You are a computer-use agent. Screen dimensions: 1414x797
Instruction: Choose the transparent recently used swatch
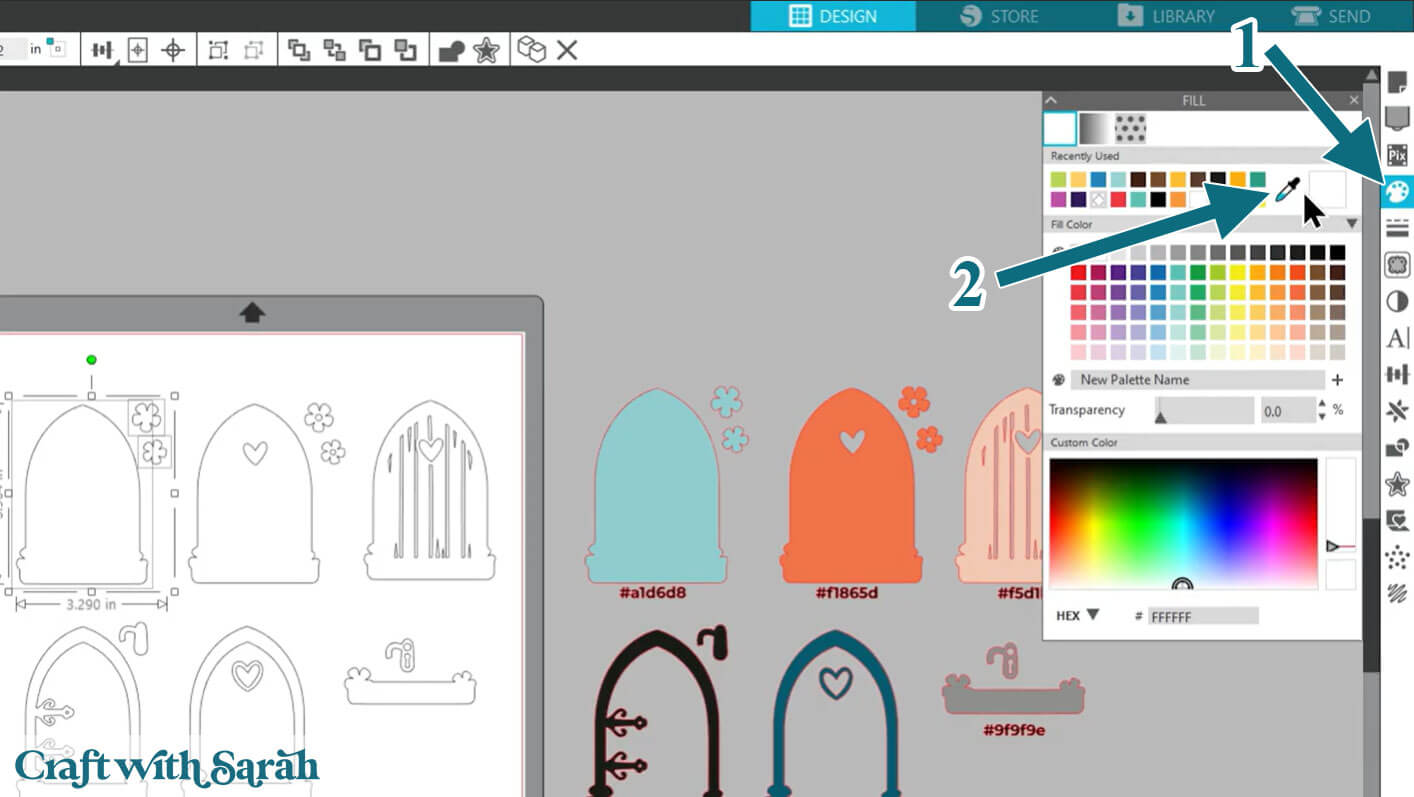point(1099,199)
